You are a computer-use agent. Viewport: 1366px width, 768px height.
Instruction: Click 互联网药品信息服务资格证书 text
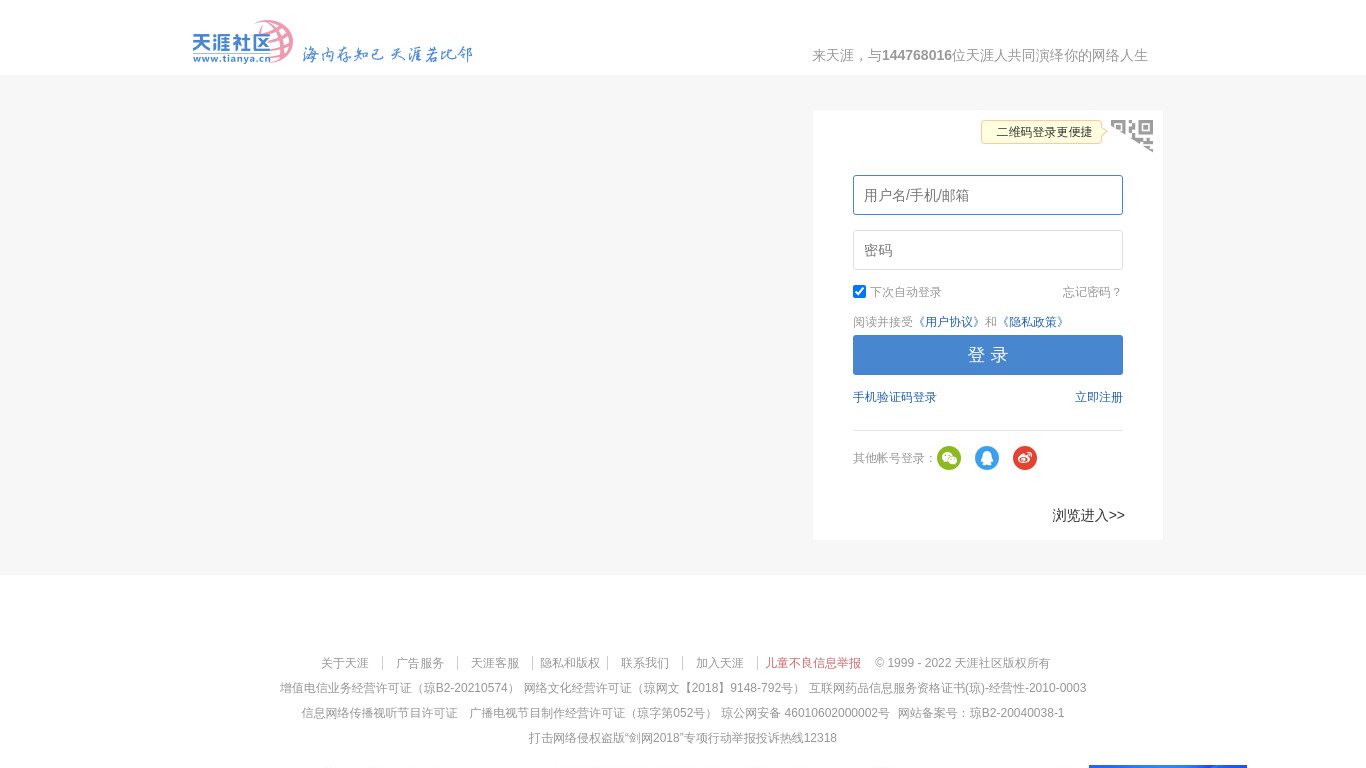(947, 688)
